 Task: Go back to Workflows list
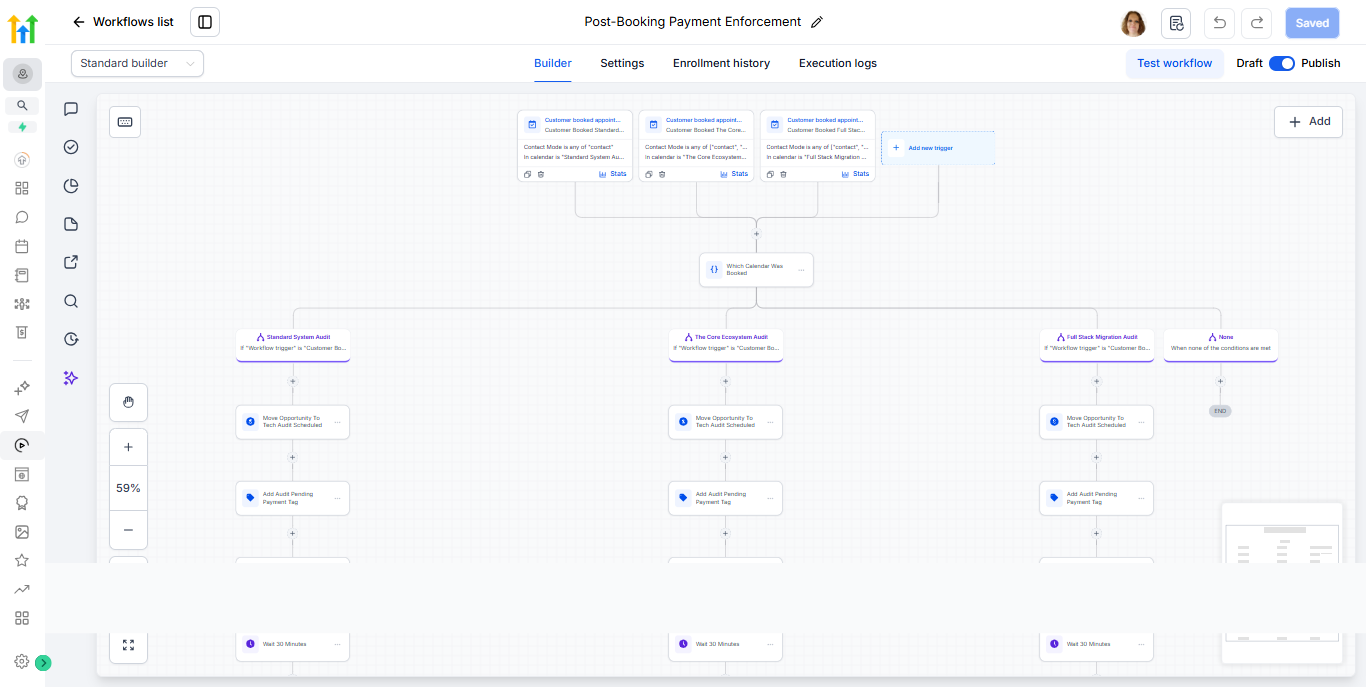(x=122, y=22)
